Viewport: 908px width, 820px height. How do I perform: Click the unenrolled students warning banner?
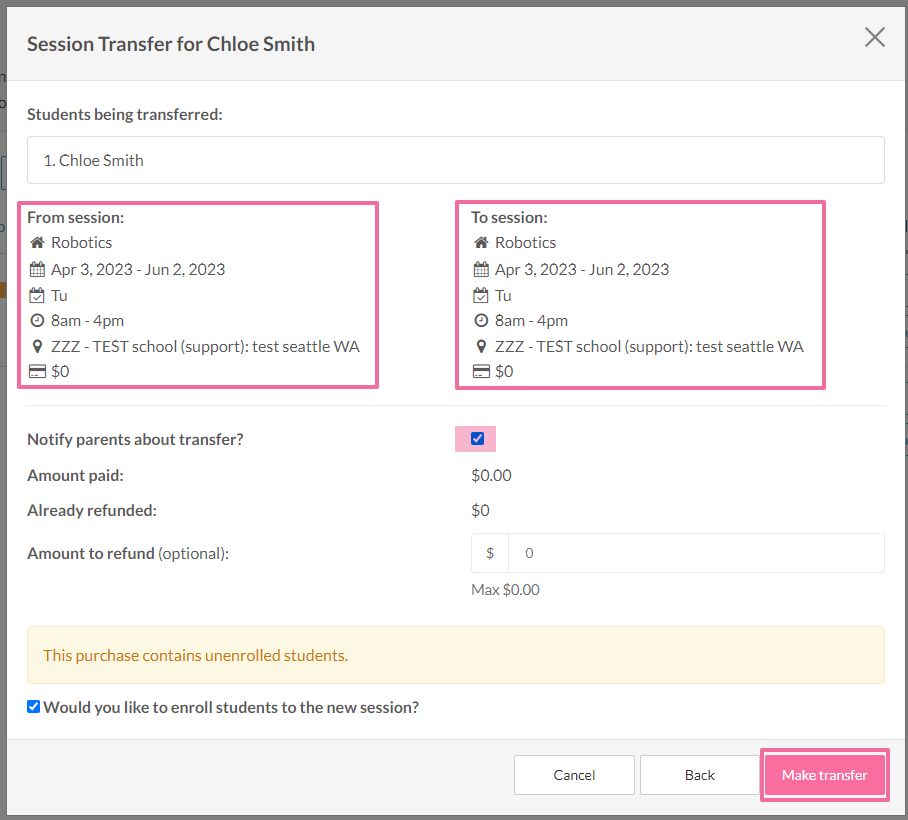coord(456,655)
